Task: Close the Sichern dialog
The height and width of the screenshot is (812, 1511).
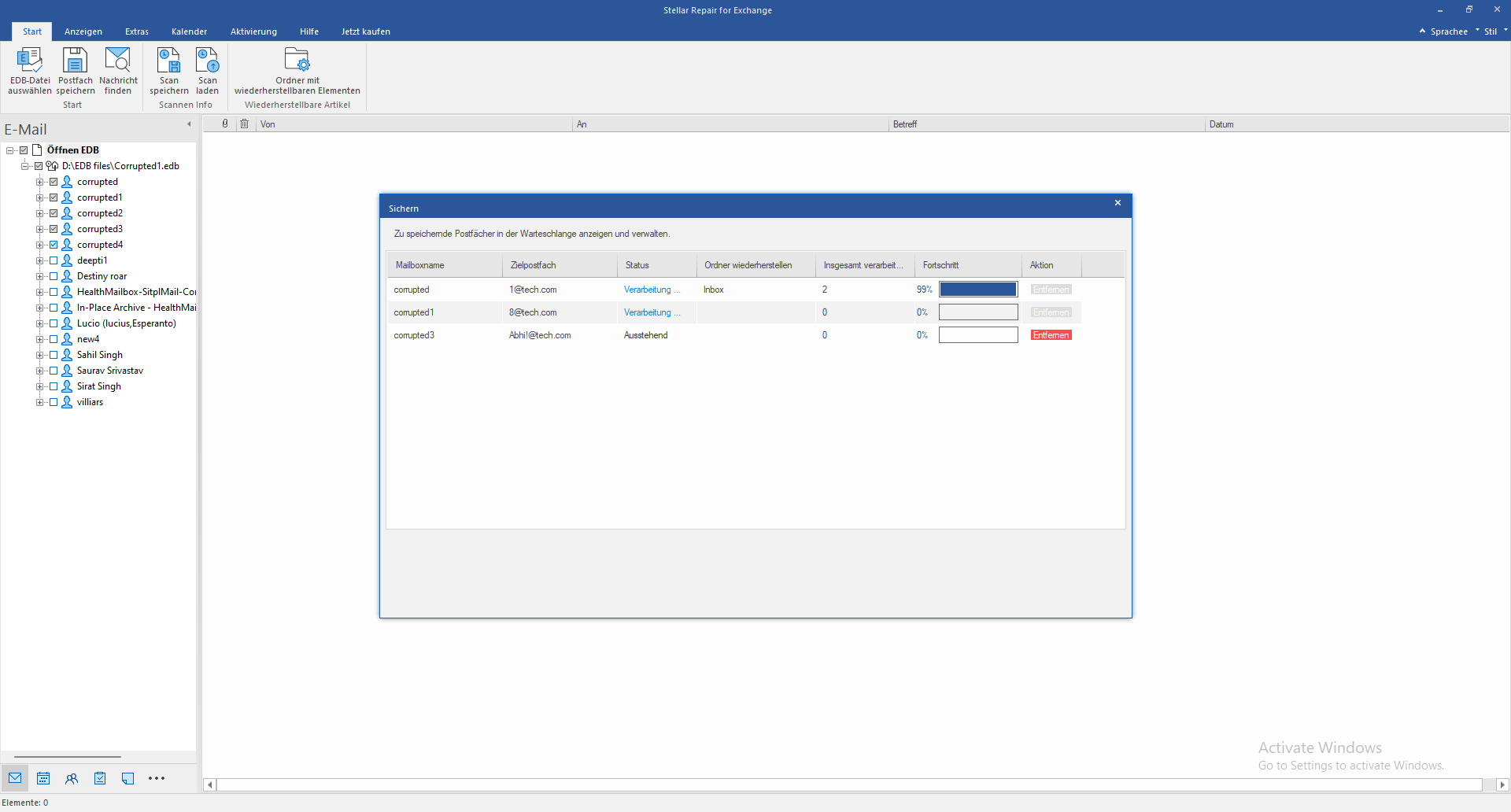Action: coord(1118,203)
